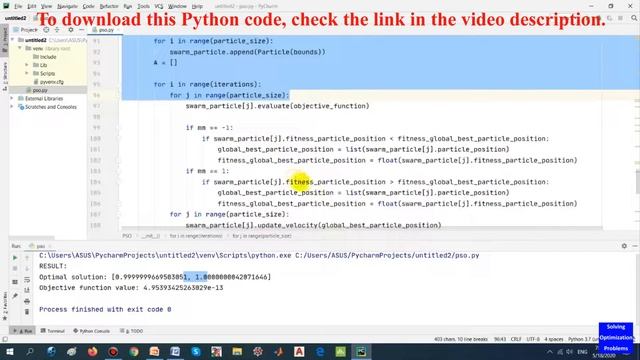The image size is (640, 360).
Task: Rerun pso with the green play icon
Action: pos(15,258)
